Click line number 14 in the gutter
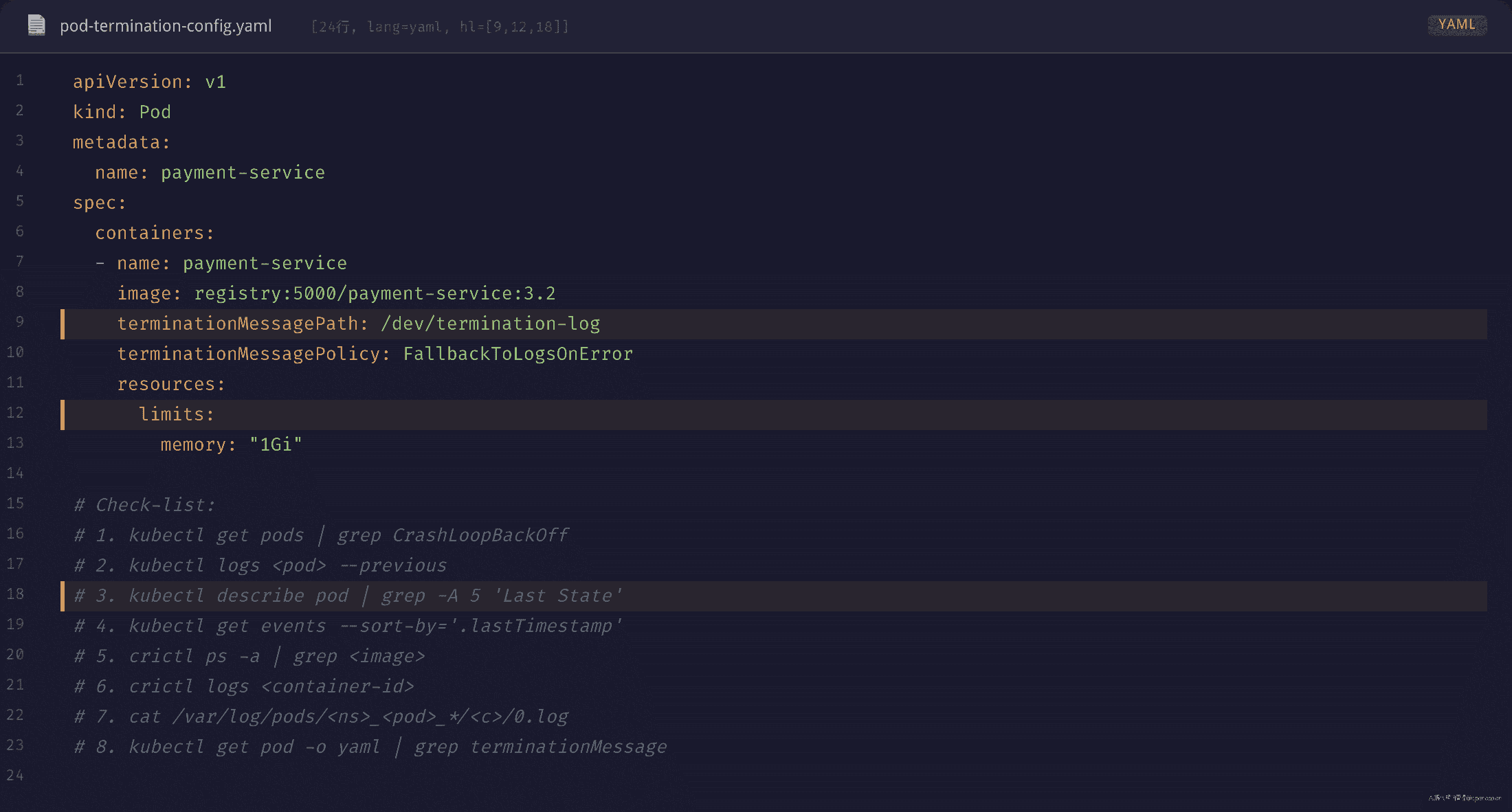The height and width of the screenshot is (812, 1512). (15, 473)
